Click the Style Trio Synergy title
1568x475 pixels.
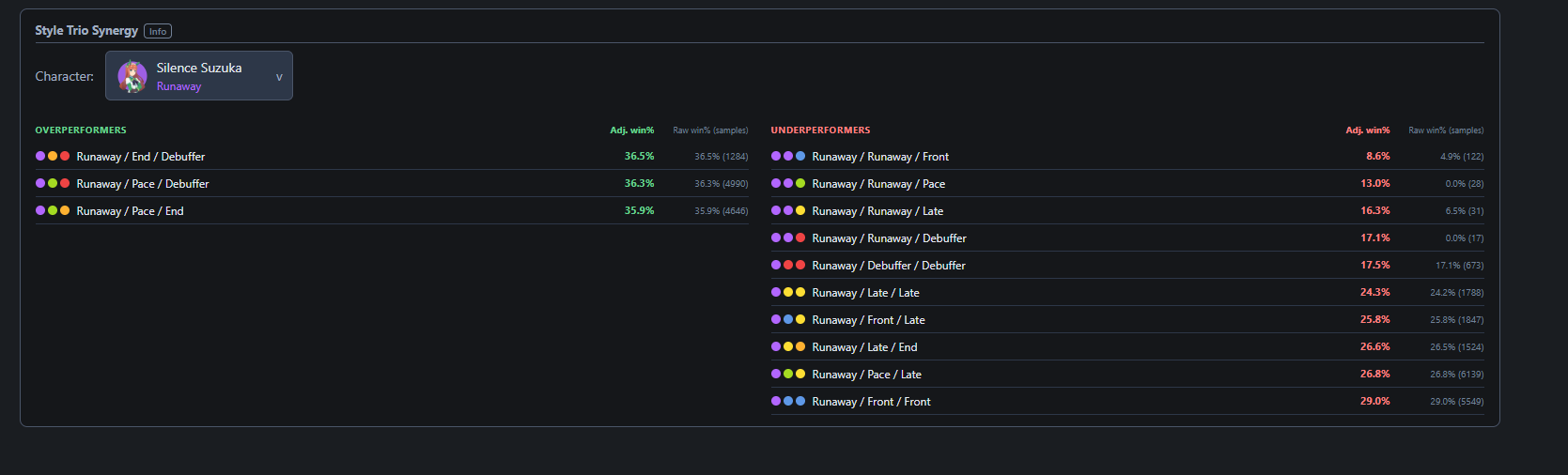pyautogui.click(x=86, y=31)
